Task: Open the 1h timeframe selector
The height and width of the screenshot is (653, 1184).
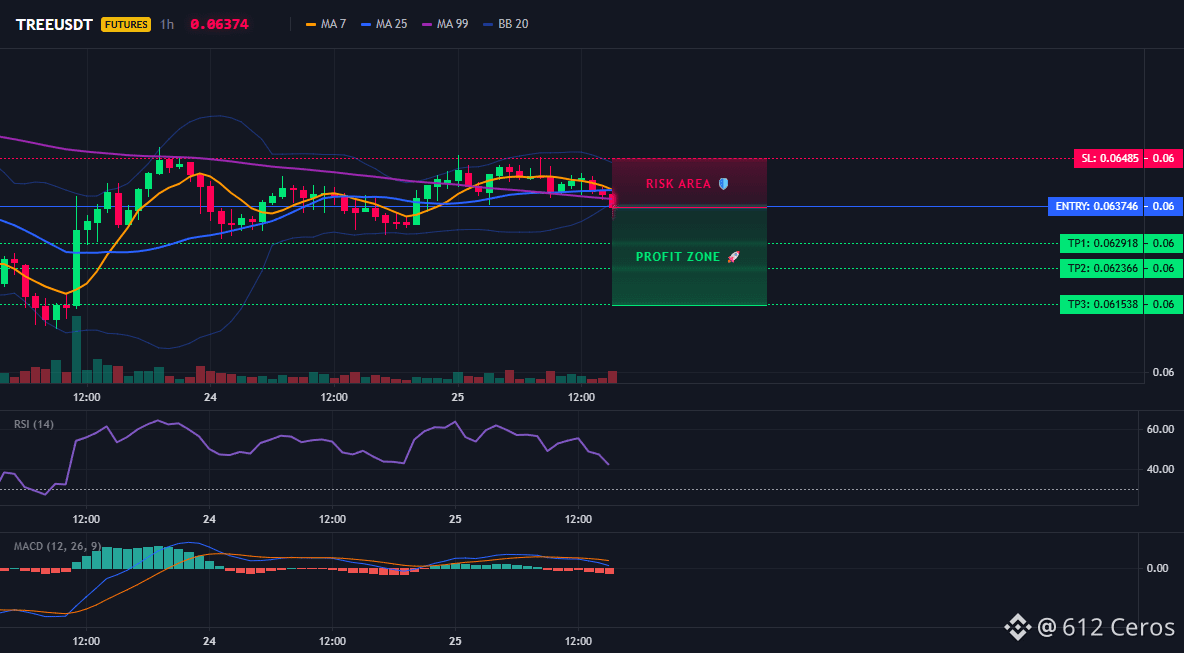Action: [167, 24]
